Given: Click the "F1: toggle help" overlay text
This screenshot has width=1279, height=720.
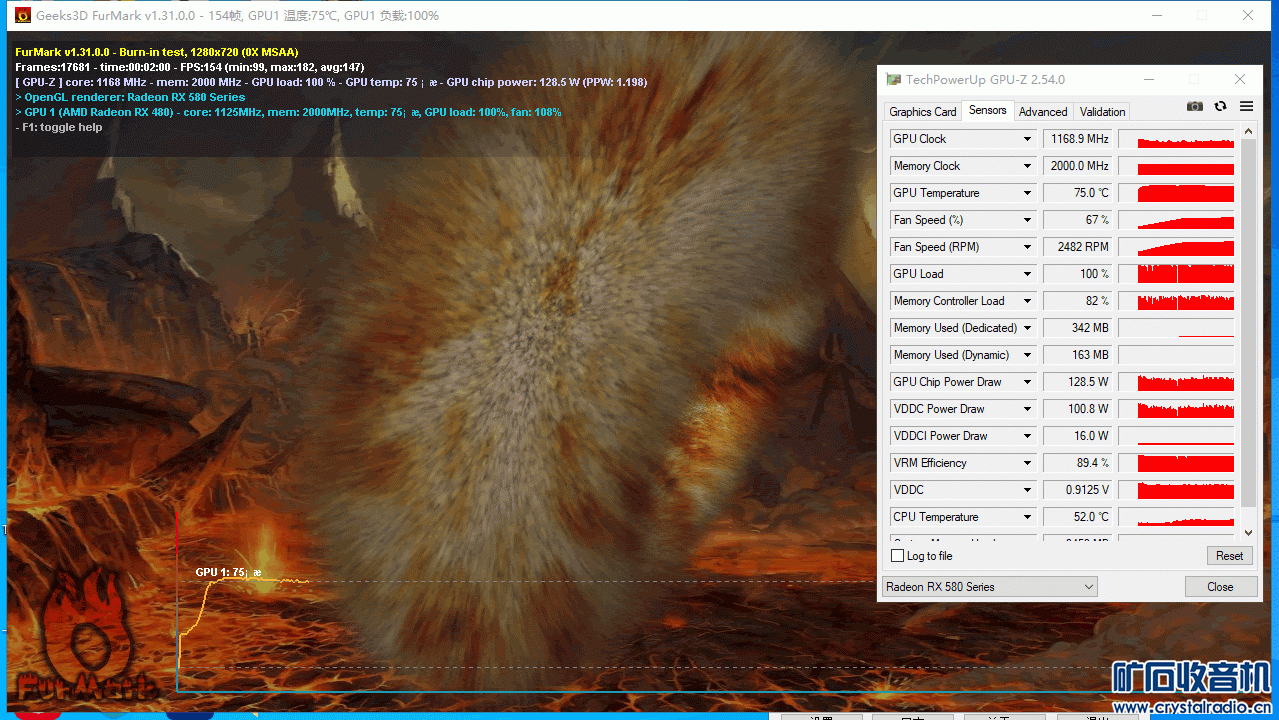Looking at the screenshot, I should pos(59,127).
